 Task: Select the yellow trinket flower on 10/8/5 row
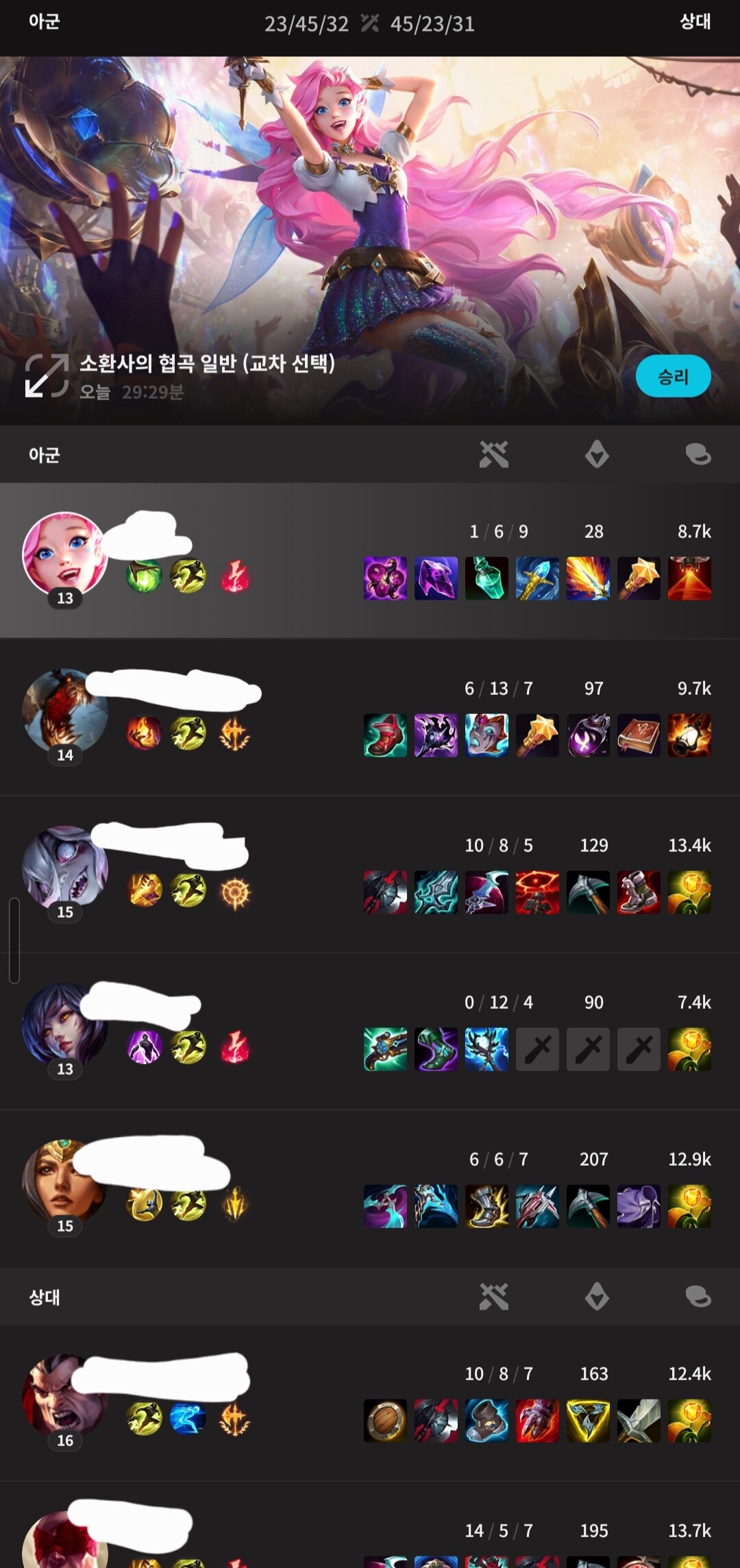click(x=689, y=892)
